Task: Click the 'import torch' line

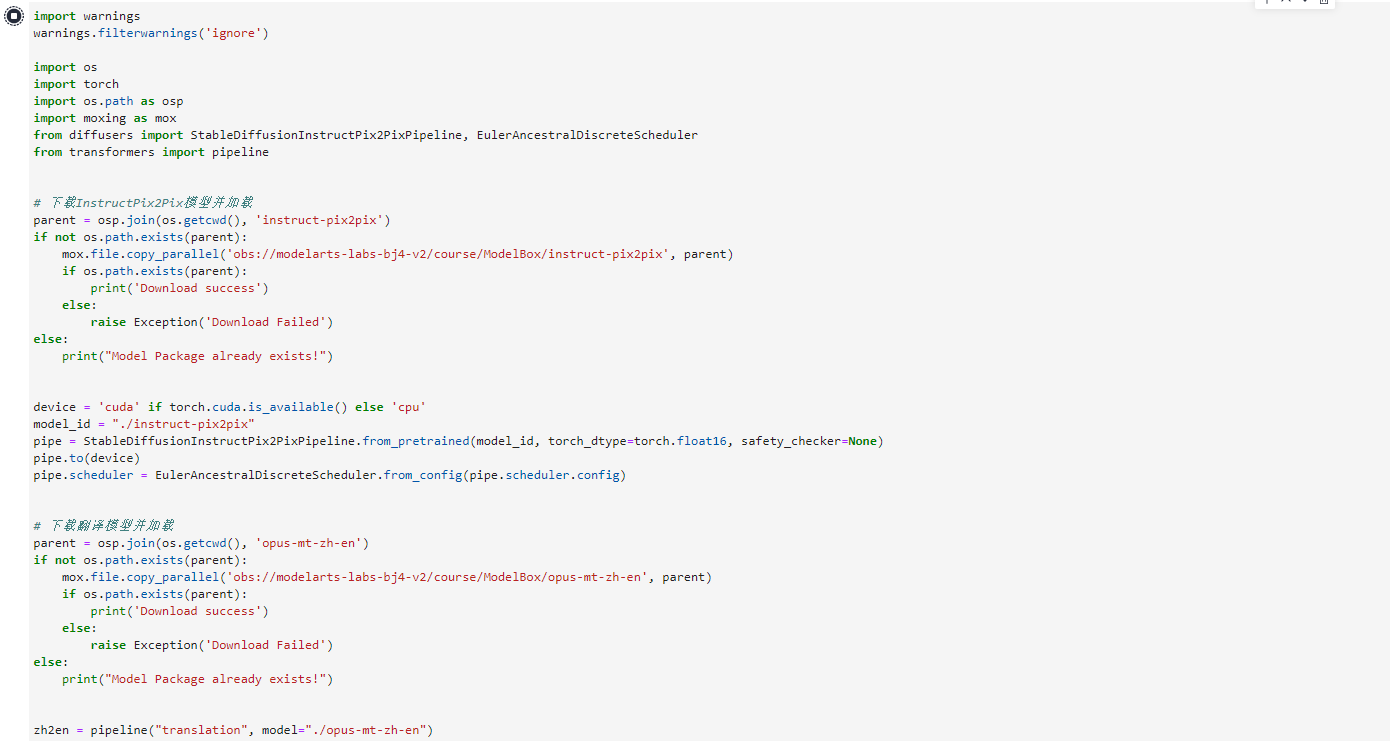Action: (x=76, y=84)
